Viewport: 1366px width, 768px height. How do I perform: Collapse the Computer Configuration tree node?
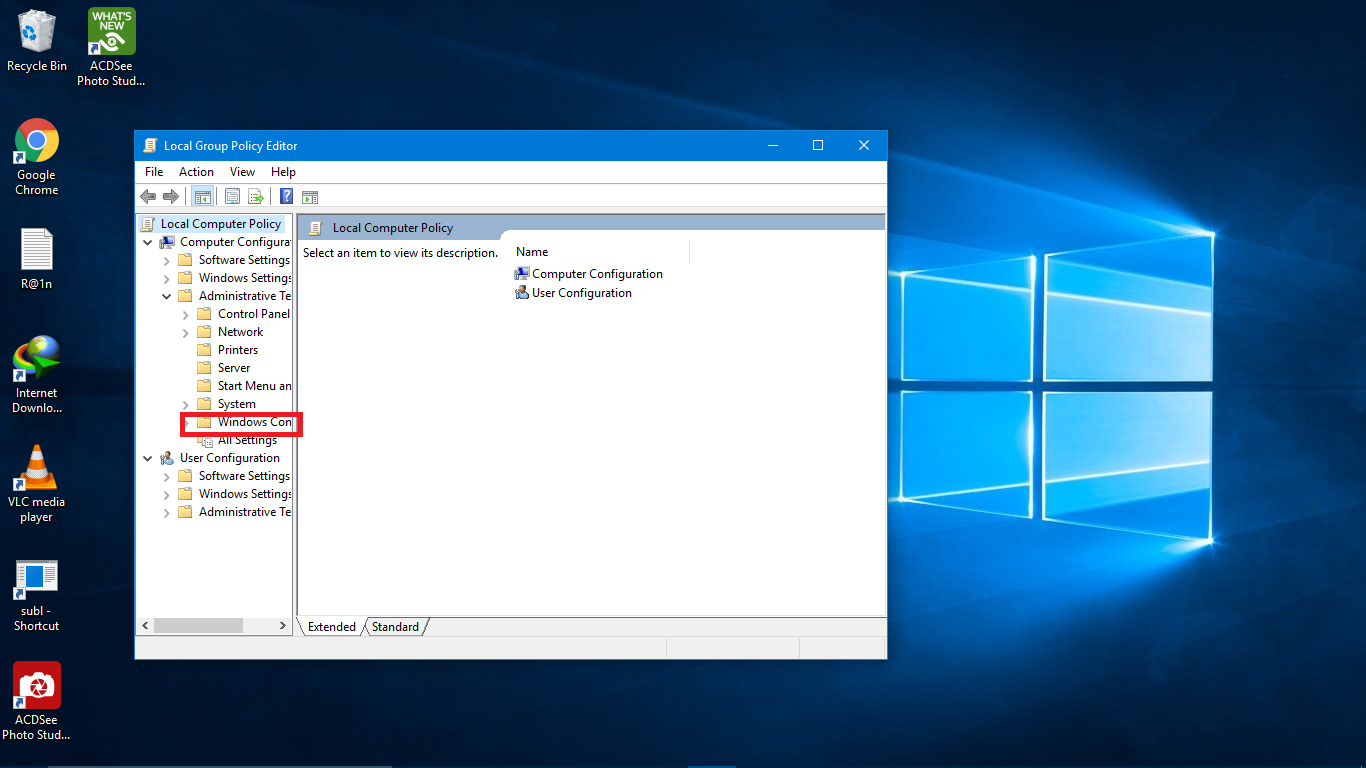[147, 241]
